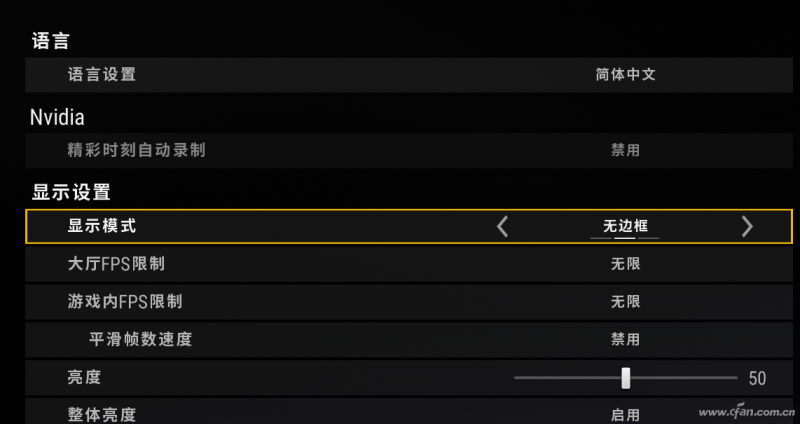Select the 精彩时刻自动录制 row label
Viewport: 800px width, 424px height.
tap(136, 151)
